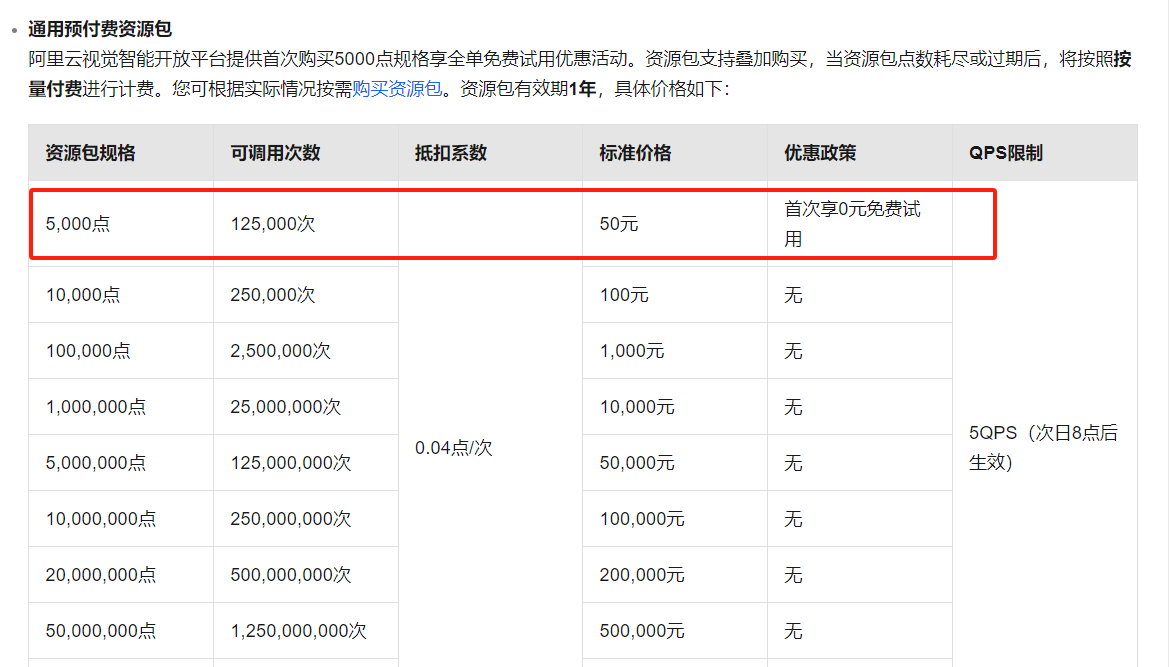This screenshot has width=1169, height=667.
Task: Select the 100,000元 price cell
Action: [675, 518]
